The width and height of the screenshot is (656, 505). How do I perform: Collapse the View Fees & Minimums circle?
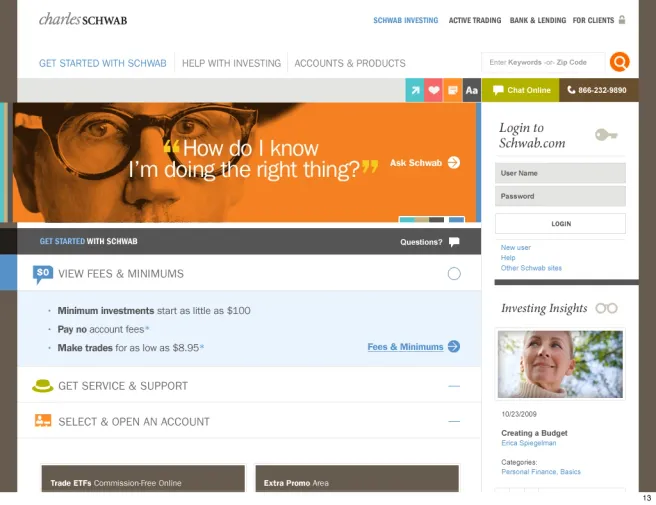(x=454, y=274)
